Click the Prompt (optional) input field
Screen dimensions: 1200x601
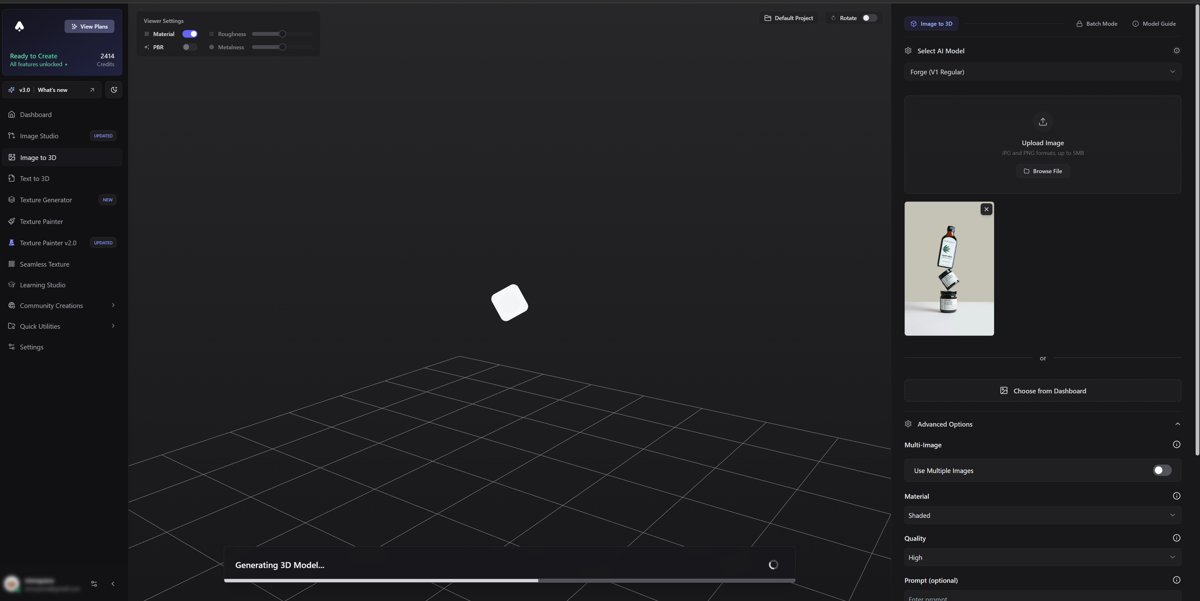1042,596
